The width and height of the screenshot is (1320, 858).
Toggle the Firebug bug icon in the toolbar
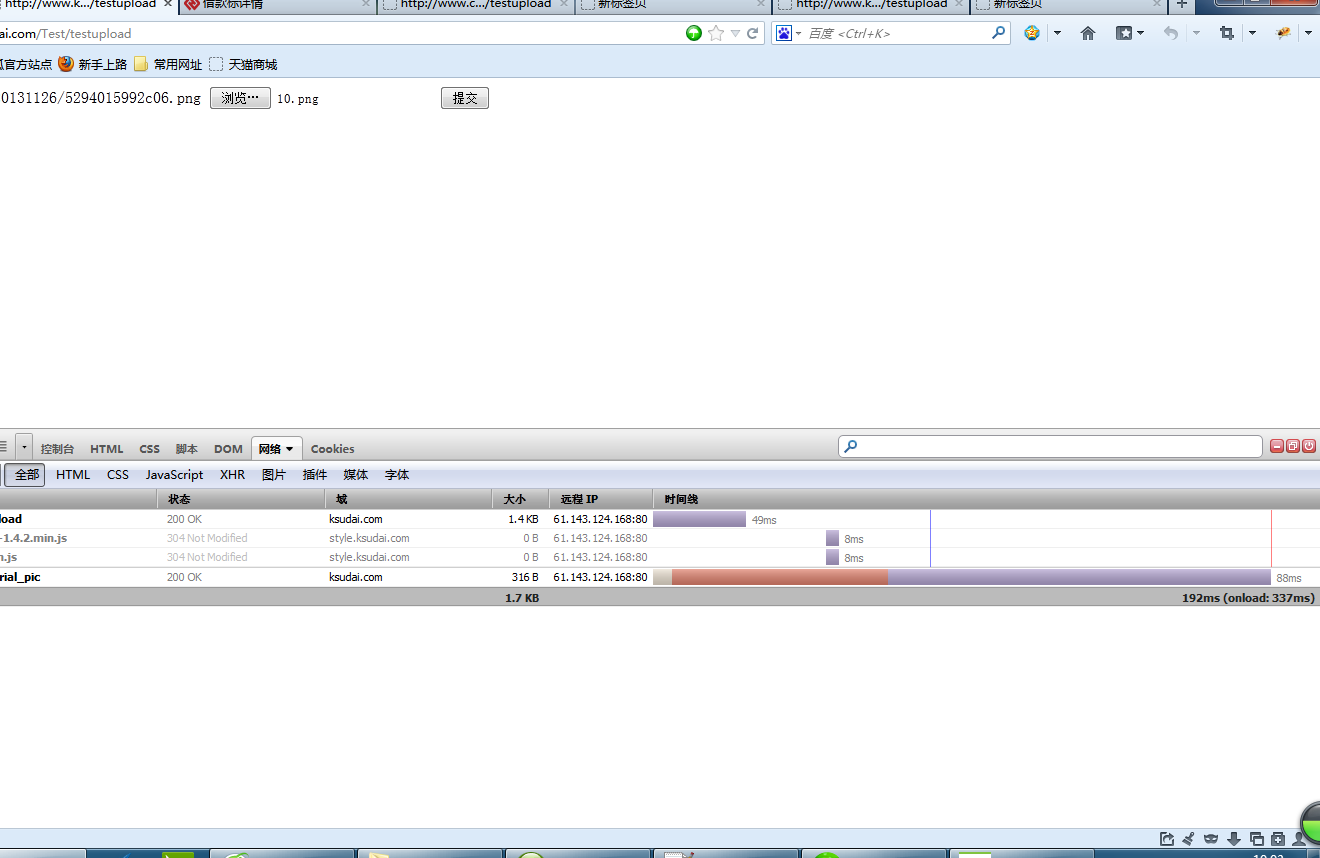[x=1284, y=33]
